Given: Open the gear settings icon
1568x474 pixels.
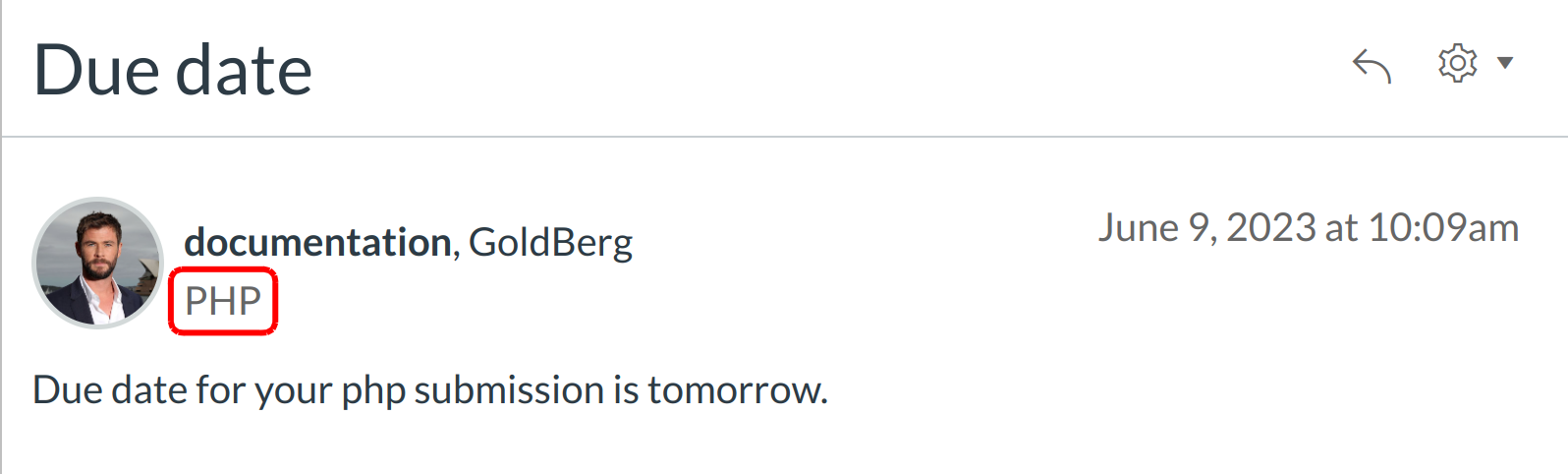Looking at the screenshot, I should coord(1457,64).
